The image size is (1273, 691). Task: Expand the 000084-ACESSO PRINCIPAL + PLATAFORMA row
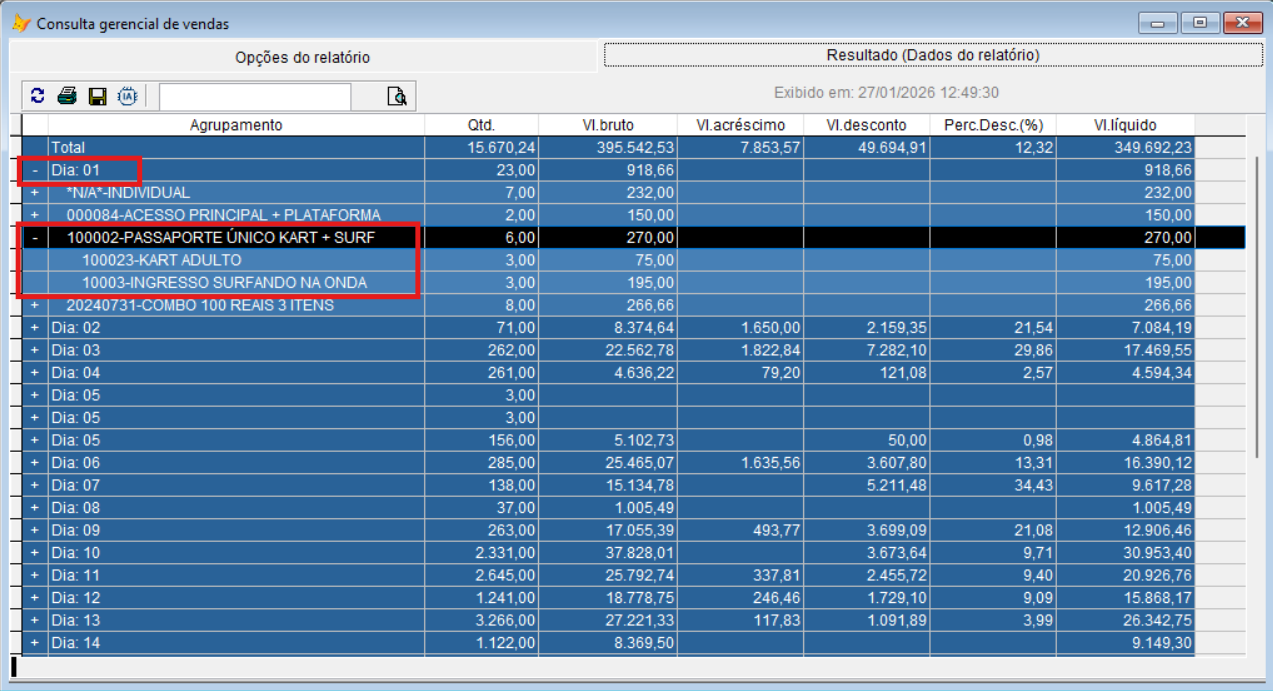point(35,215)
